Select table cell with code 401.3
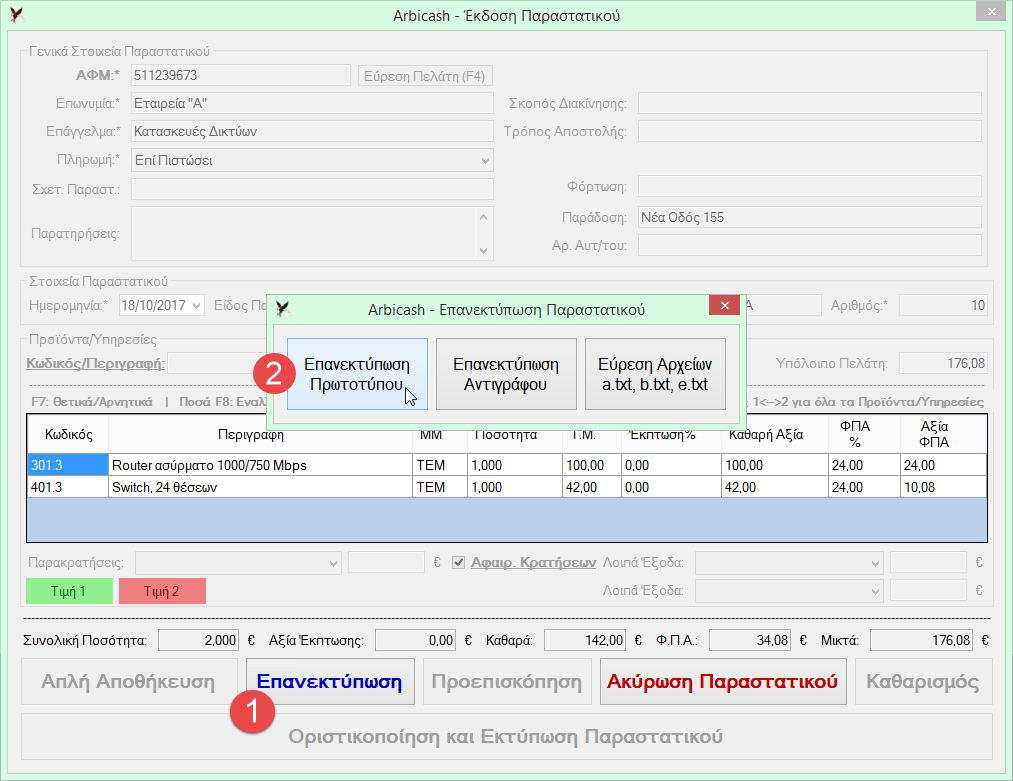This screenshot has height=781, width=1013. click(x=68, y=487)
